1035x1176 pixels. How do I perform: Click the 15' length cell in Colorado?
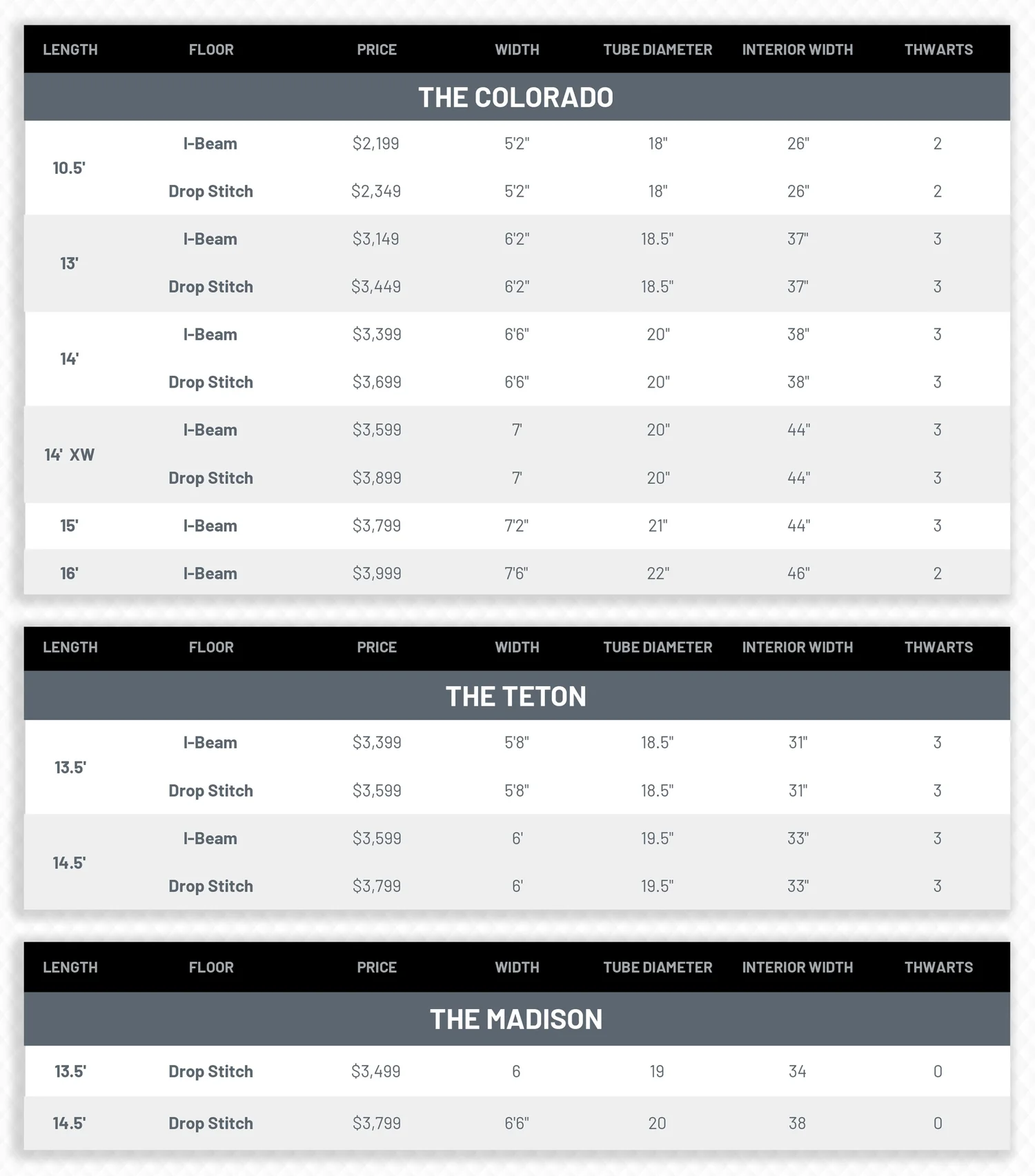69,526
